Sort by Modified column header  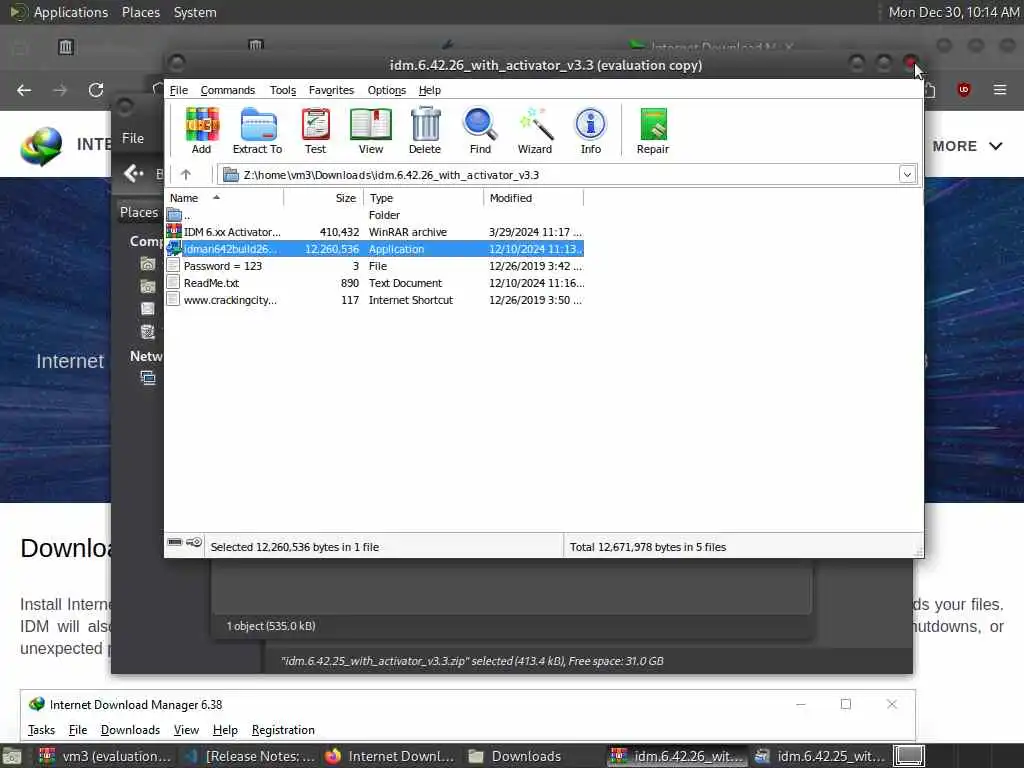coord(534,198)
